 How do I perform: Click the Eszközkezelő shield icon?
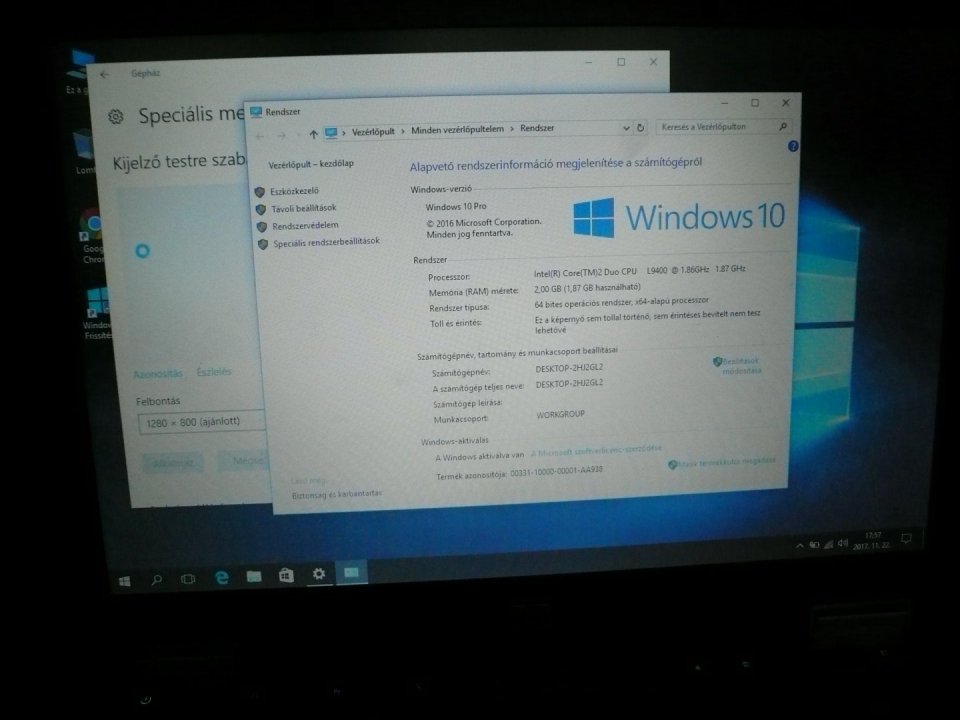[x=260, y=192]
